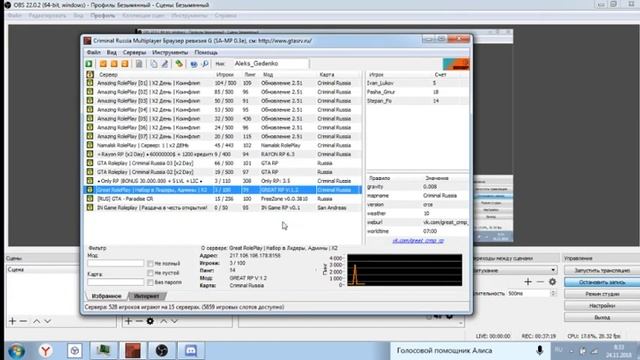Remove scene with the minus icon in OBS
The height and width of the screenshot is (360, 640).
23,321
